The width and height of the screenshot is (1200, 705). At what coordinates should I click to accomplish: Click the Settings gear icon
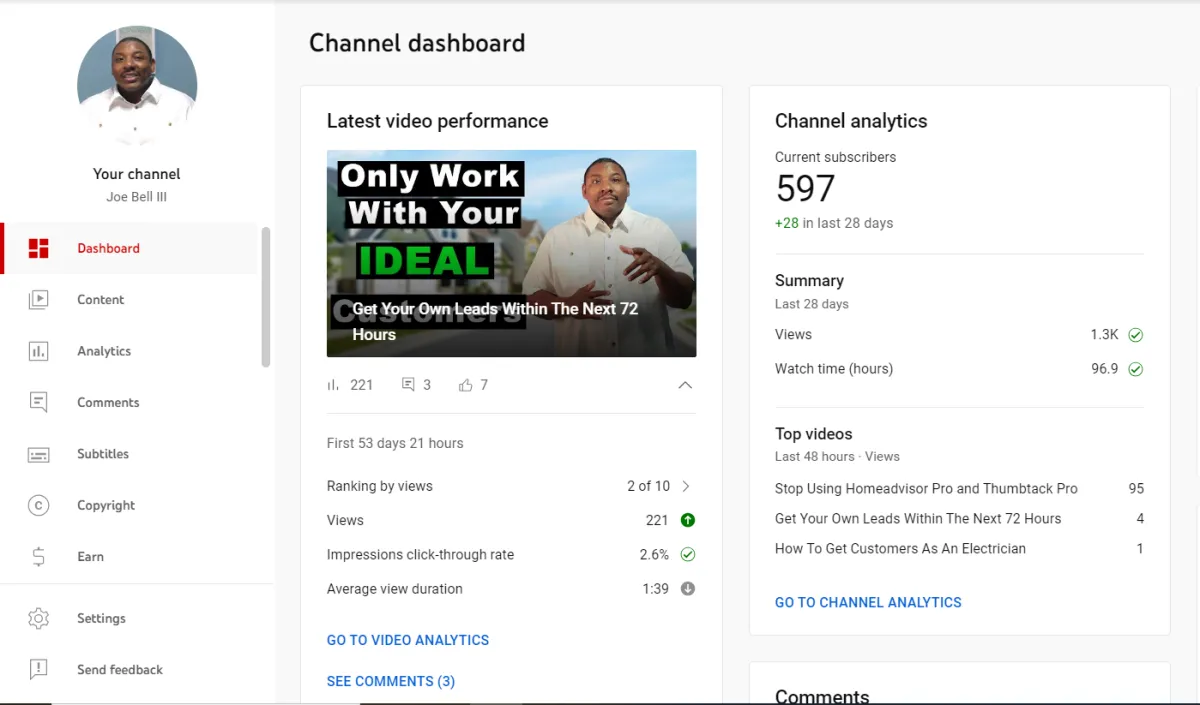pos(39,618)
